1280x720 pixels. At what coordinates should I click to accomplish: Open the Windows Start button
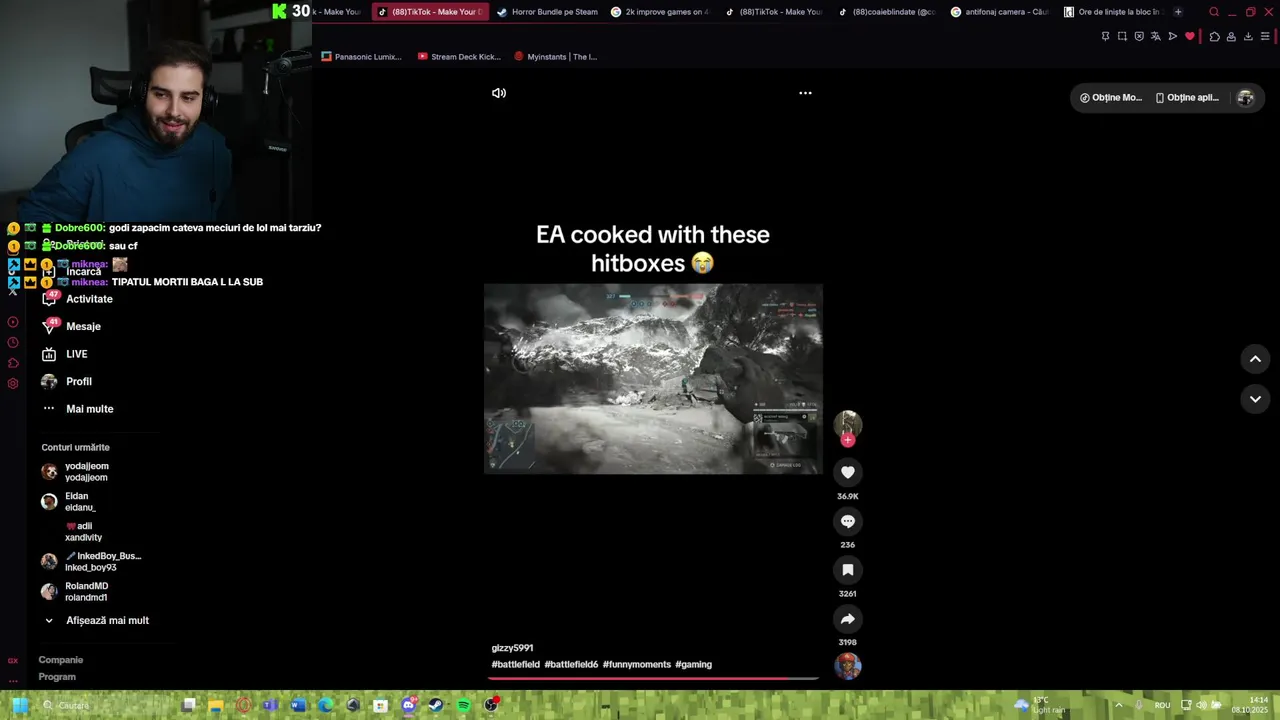pos(19,705)
